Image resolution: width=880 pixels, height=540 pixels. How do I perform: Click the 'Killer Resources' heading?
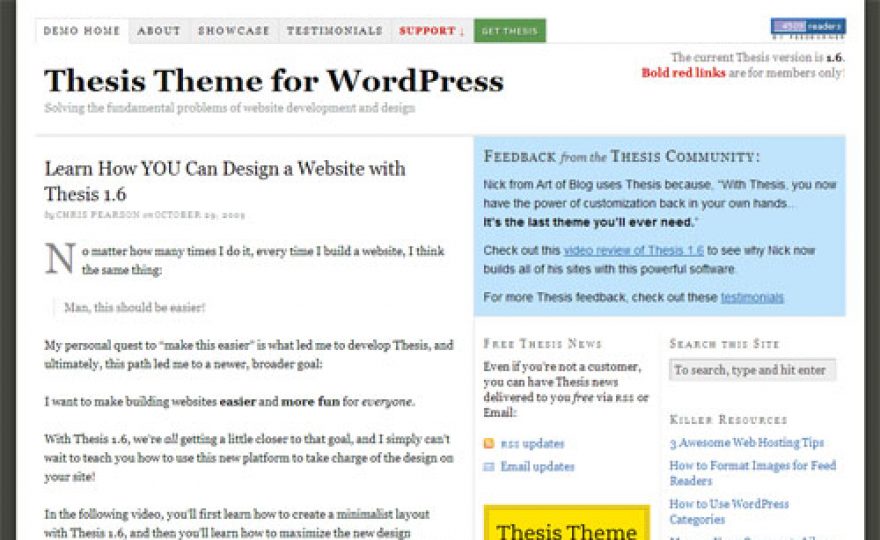(x=728, y=420)
